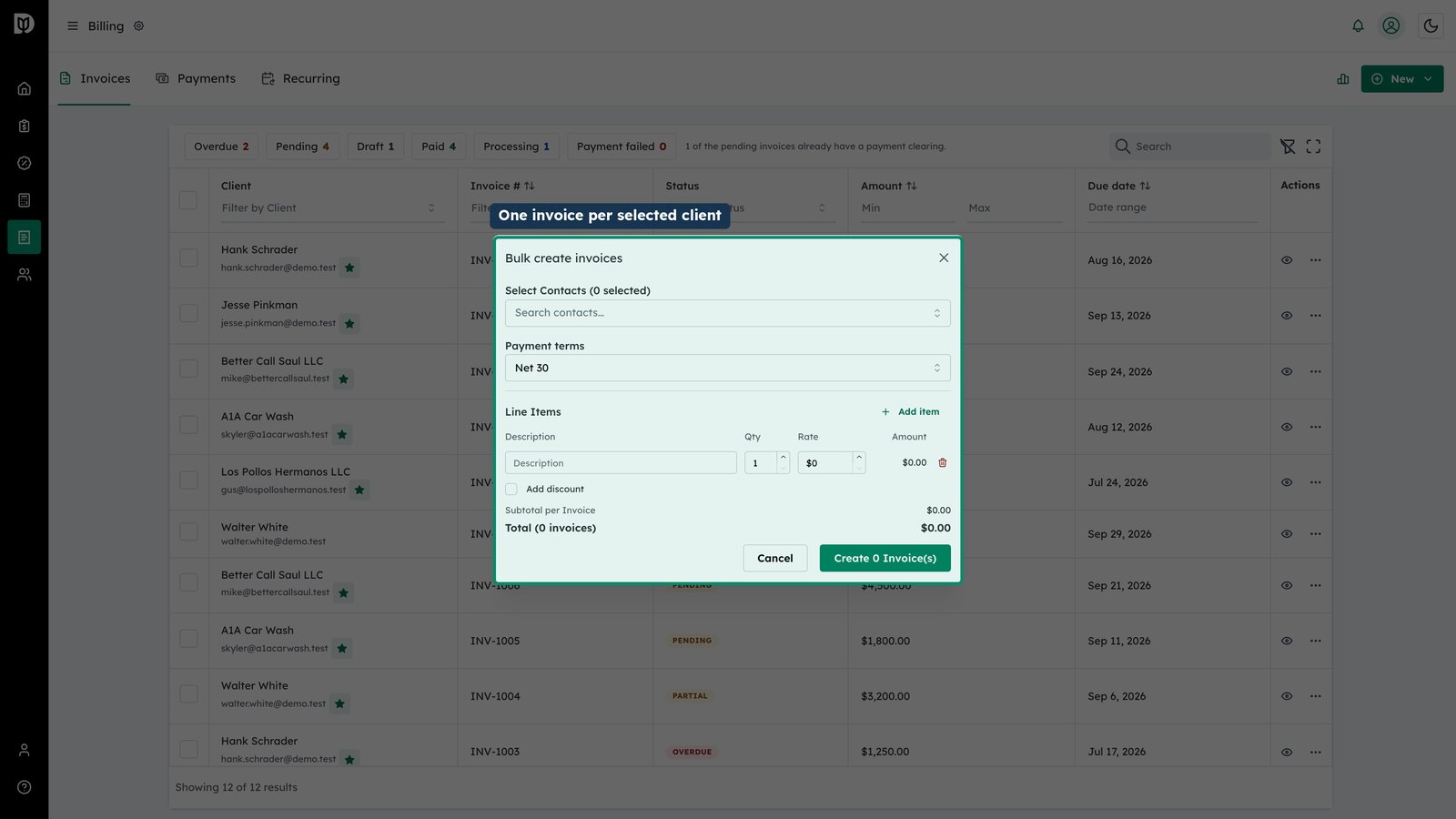Click the star beside gus@lospolloshermanos.test
The width and height of the screenshot is (1456, 819).
(x=359, y=490)
